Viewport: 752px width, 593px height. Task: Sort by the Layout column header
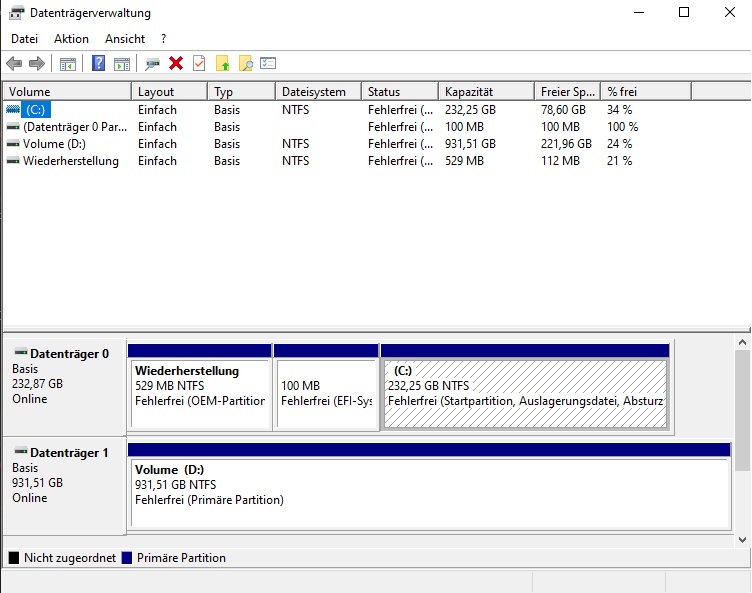[x=169, y=92]
